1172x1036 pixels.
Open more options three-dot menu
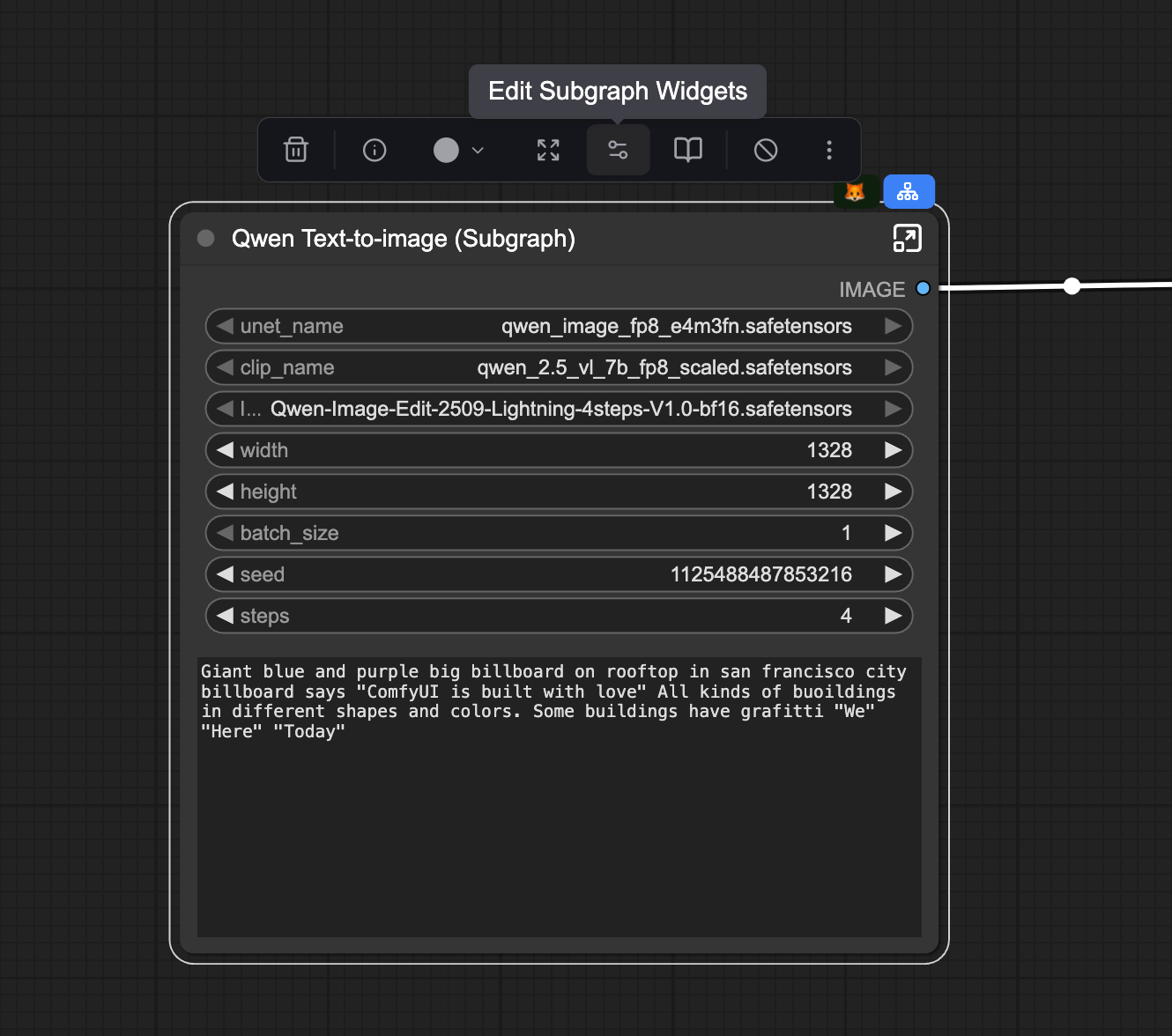click(829, 150)
